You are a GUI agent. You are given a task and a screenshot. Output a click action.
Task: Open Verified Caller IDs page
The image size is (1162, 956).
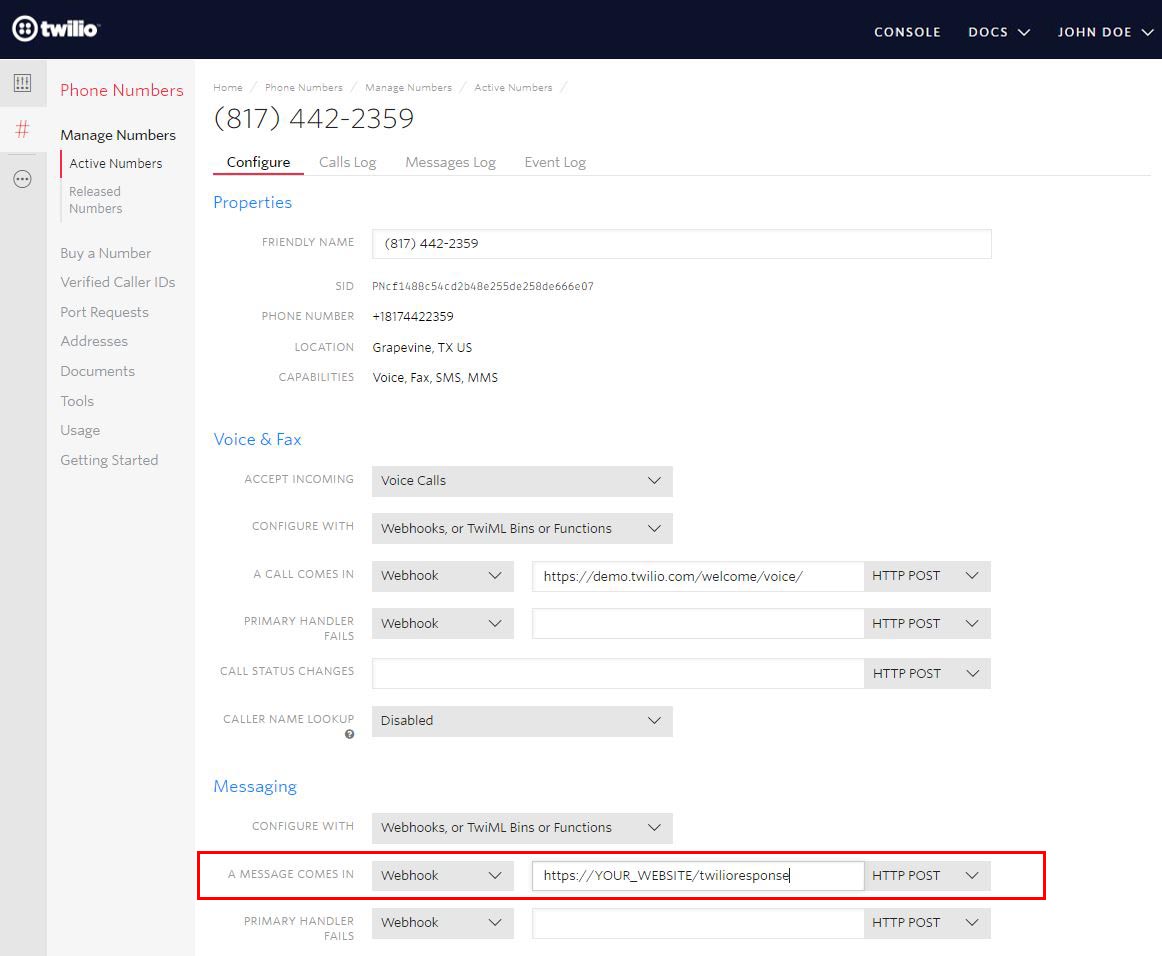(x=118, y=282)
